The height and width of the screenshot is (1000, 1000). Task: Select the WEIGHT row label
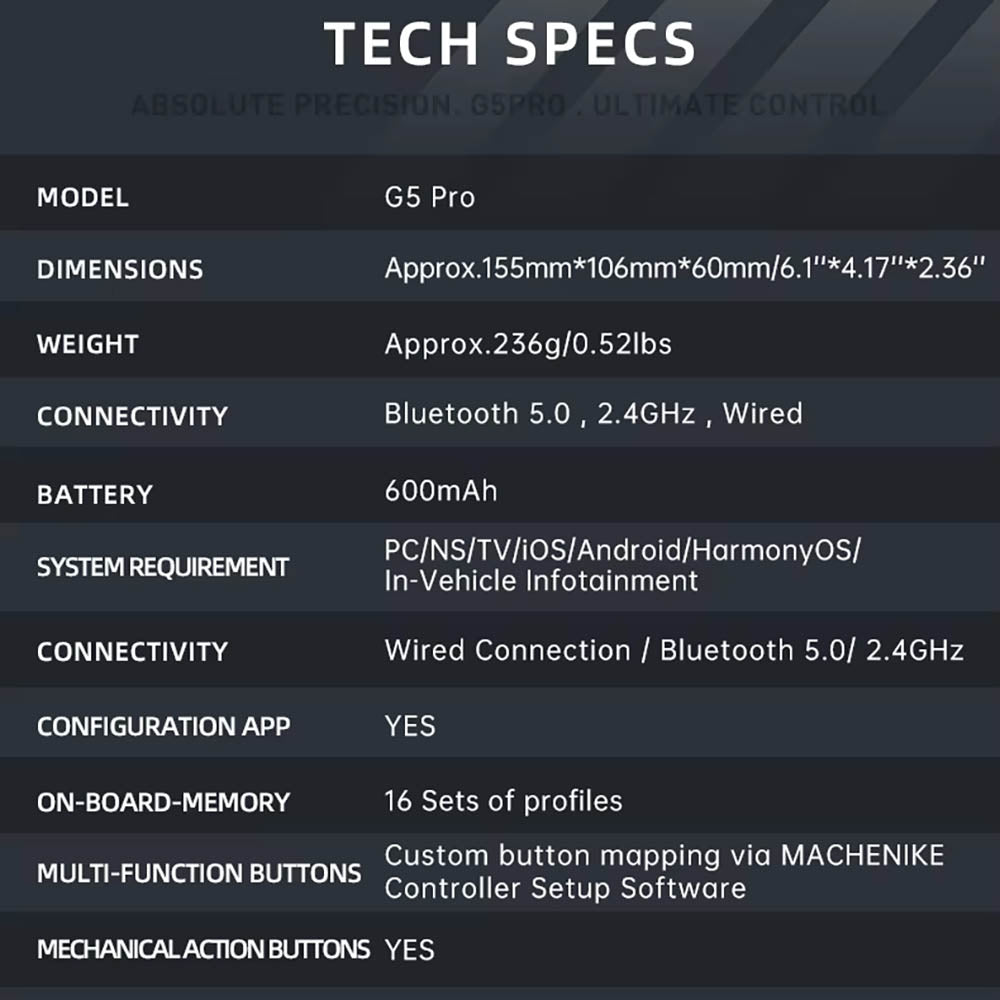click(88, 344)
